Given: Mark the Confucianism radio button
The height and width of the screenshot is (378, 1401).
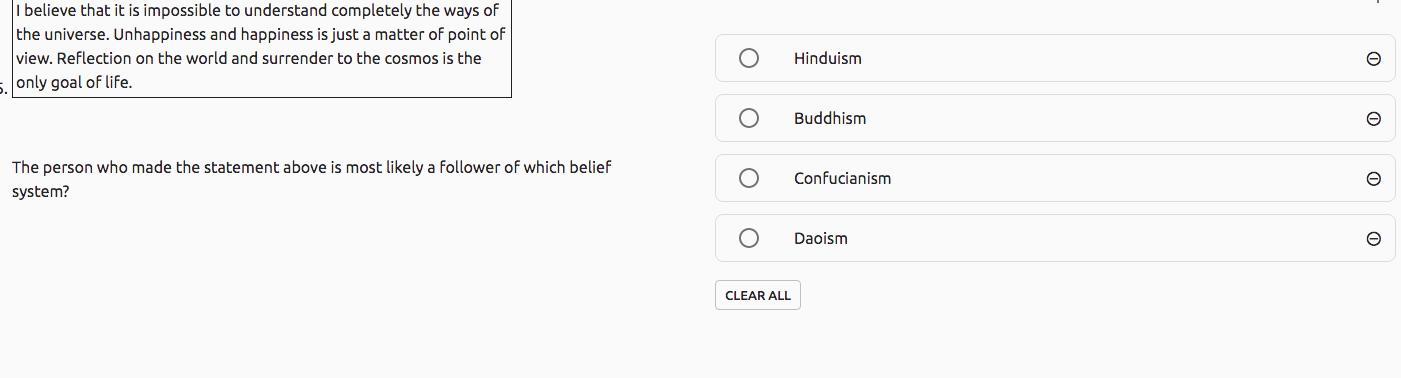Looking at the screenshot, I should coord(749,178).
